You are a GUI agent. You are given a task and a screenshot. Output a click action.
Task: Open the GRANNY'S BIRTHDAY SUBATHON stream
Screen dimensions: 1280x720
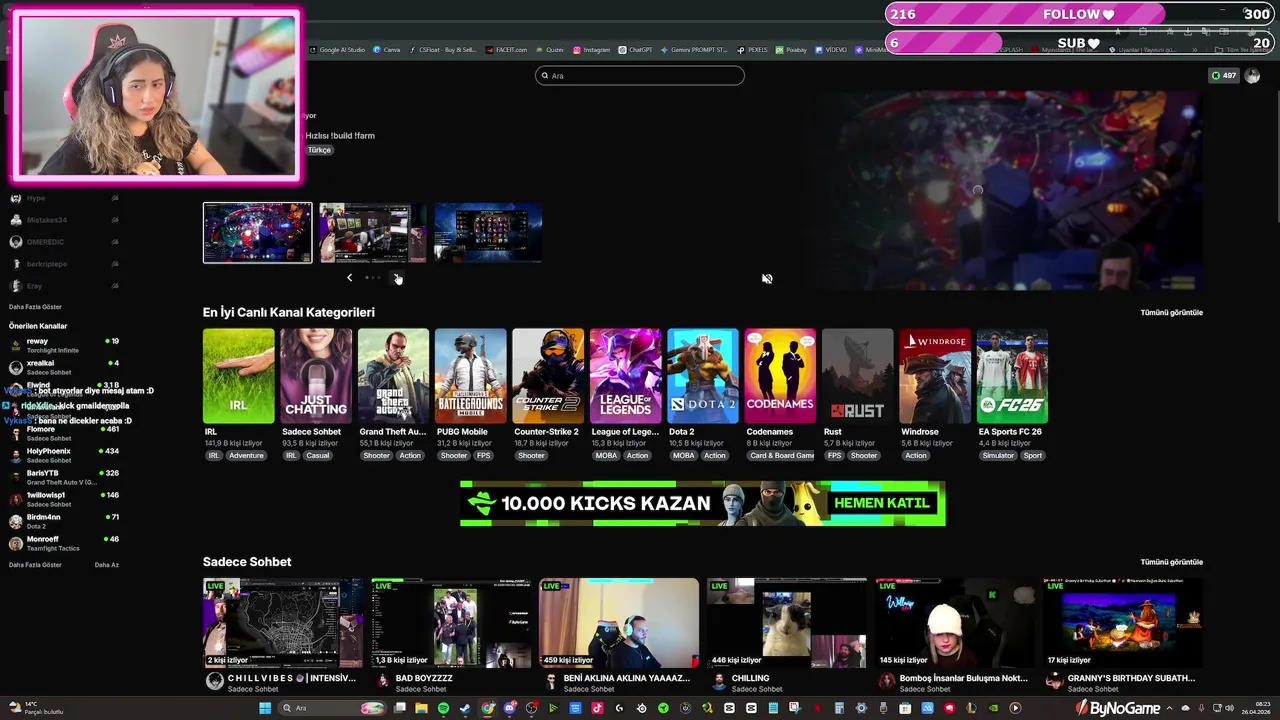pos(1123,623)
